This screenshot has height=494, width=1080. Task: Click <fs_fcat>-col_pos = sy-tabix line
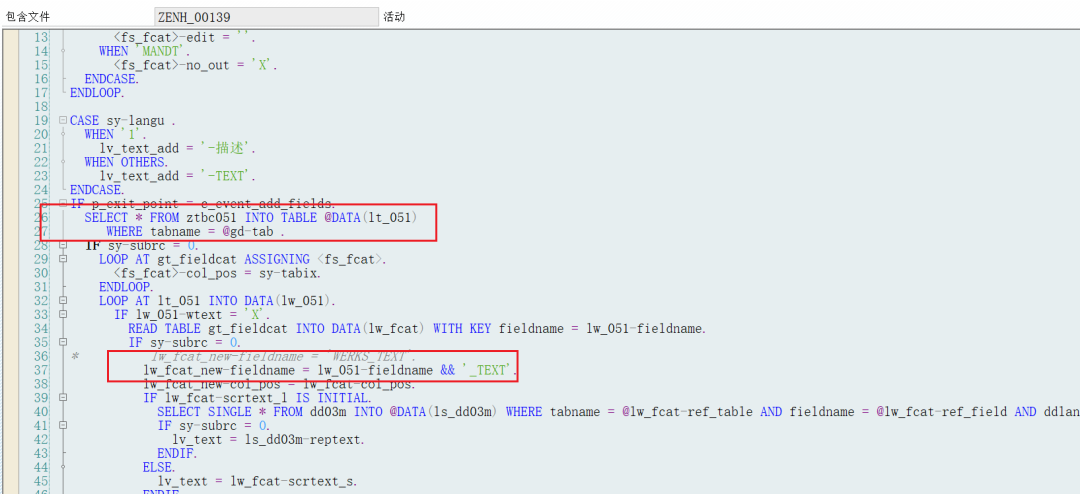[x=217, y=273]
